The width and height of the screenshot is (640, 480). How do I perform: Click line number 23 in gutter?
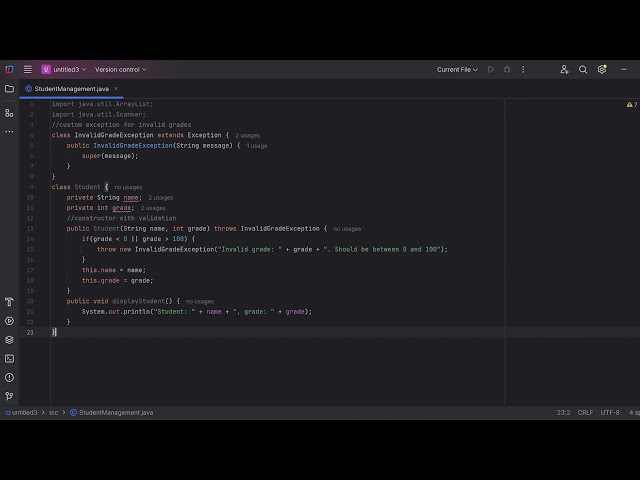pyautogui.click(x=30, y=333)
